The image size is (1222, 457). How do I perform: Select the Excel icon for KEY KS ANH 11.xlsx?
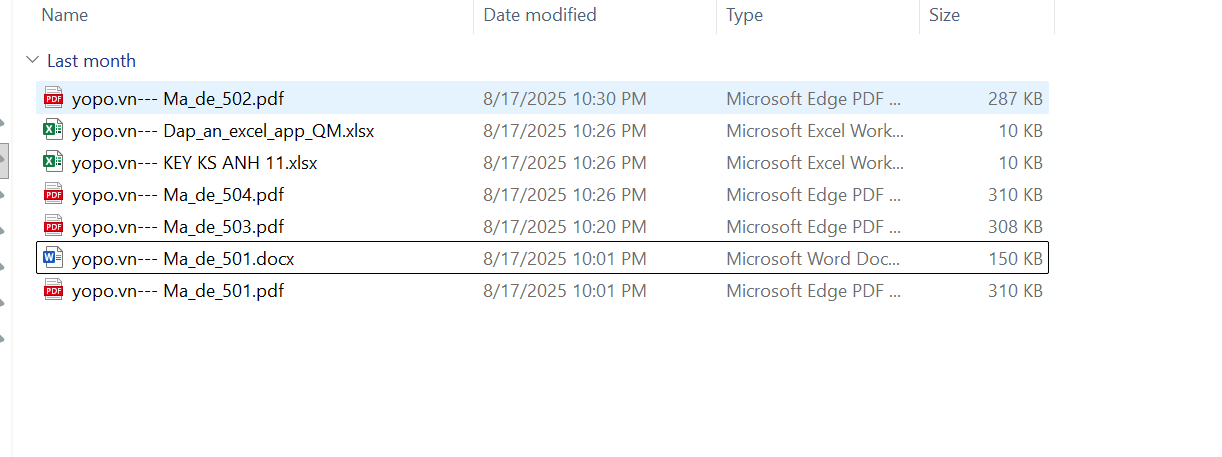pos(53,162)
